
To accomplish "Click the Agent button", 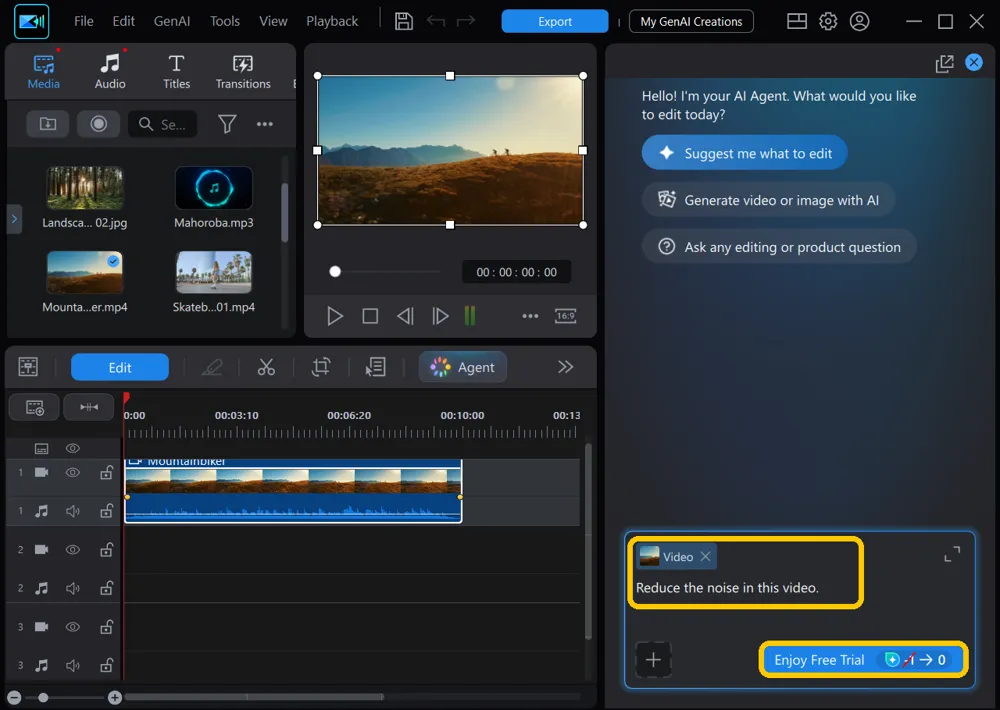I will [462, 367].
